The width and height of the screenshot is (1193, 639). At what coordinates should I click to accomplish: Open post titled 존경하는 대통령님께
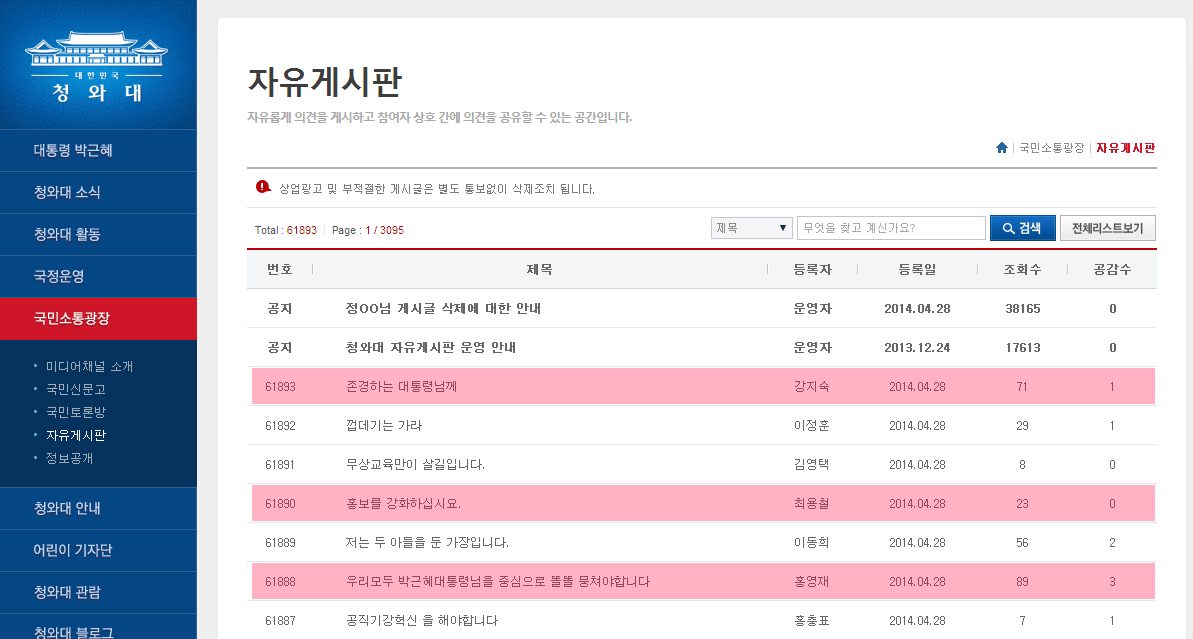(x=400, y=386)
